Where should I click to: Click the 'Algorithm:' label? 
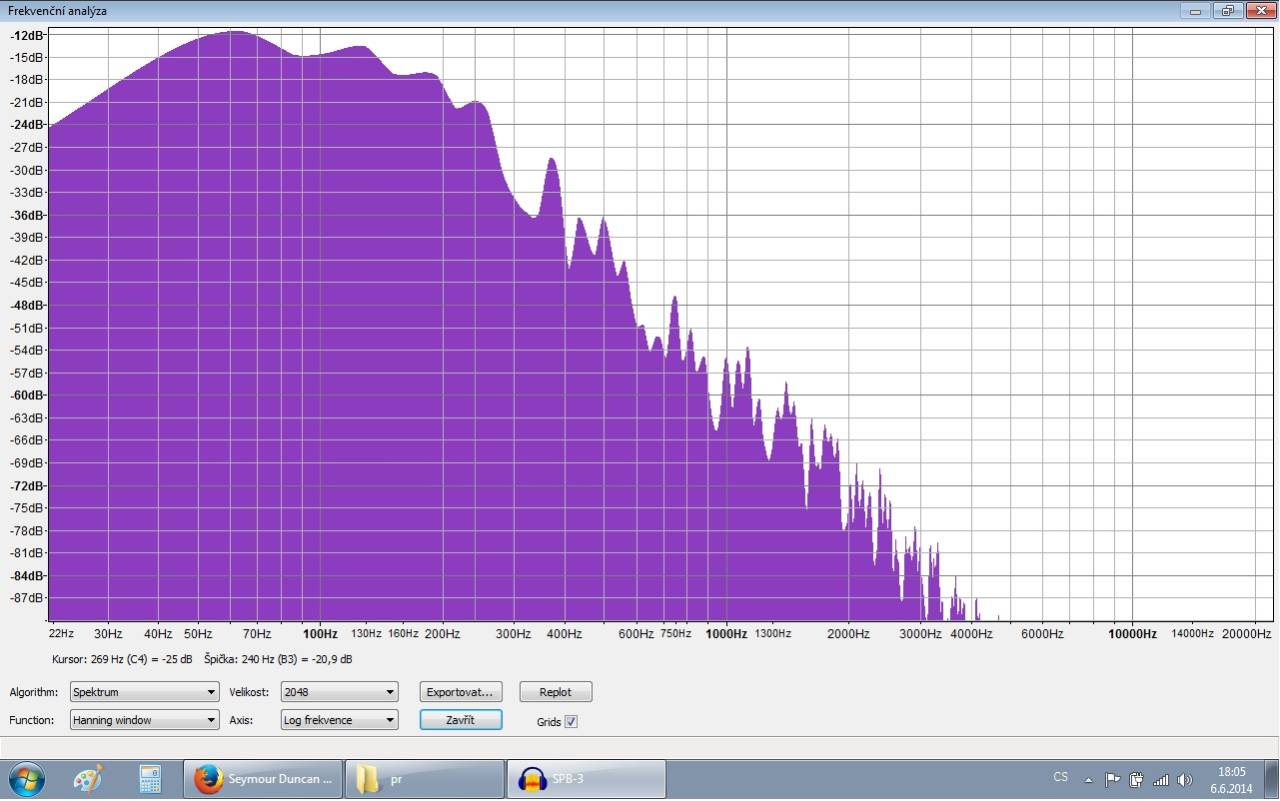33,692
